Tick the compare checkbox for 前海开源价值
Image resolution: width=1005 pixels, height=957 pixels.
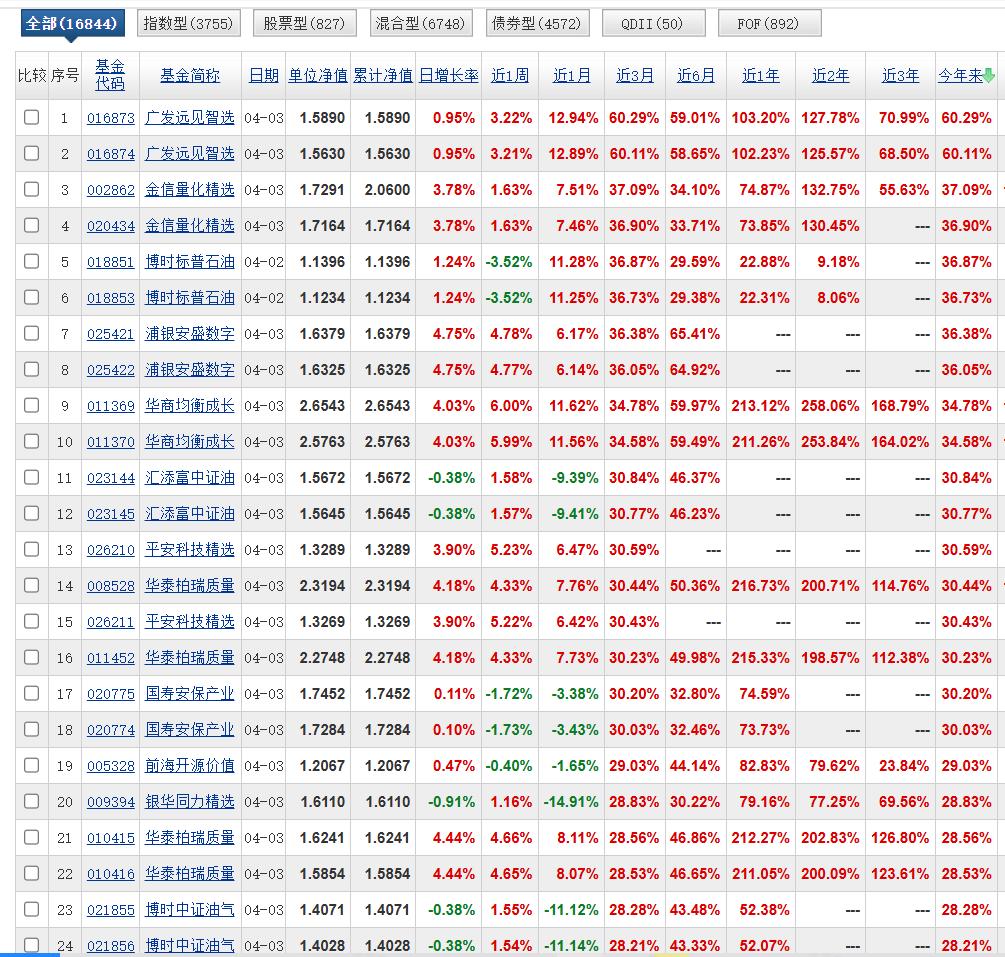point(30,765)
